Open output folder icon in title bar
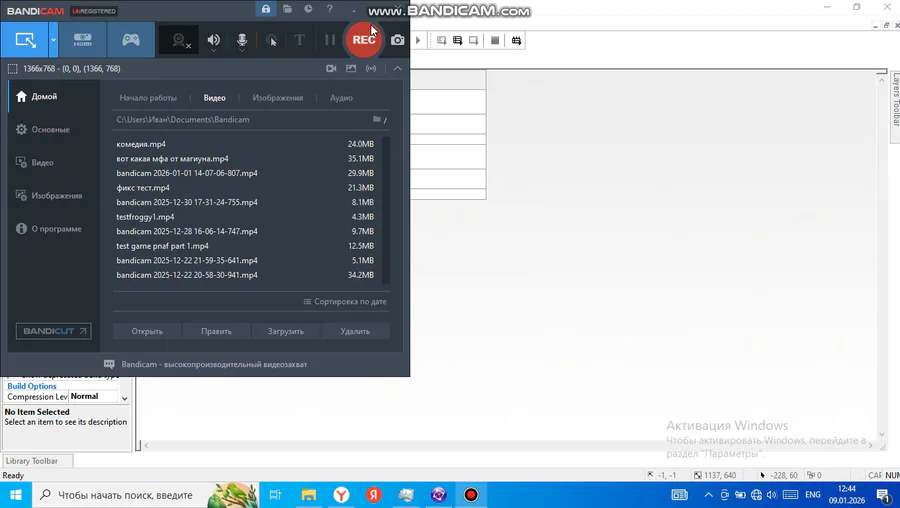This screenshot has height=508, width=900. pyautogui.click(x=288, y=9)
